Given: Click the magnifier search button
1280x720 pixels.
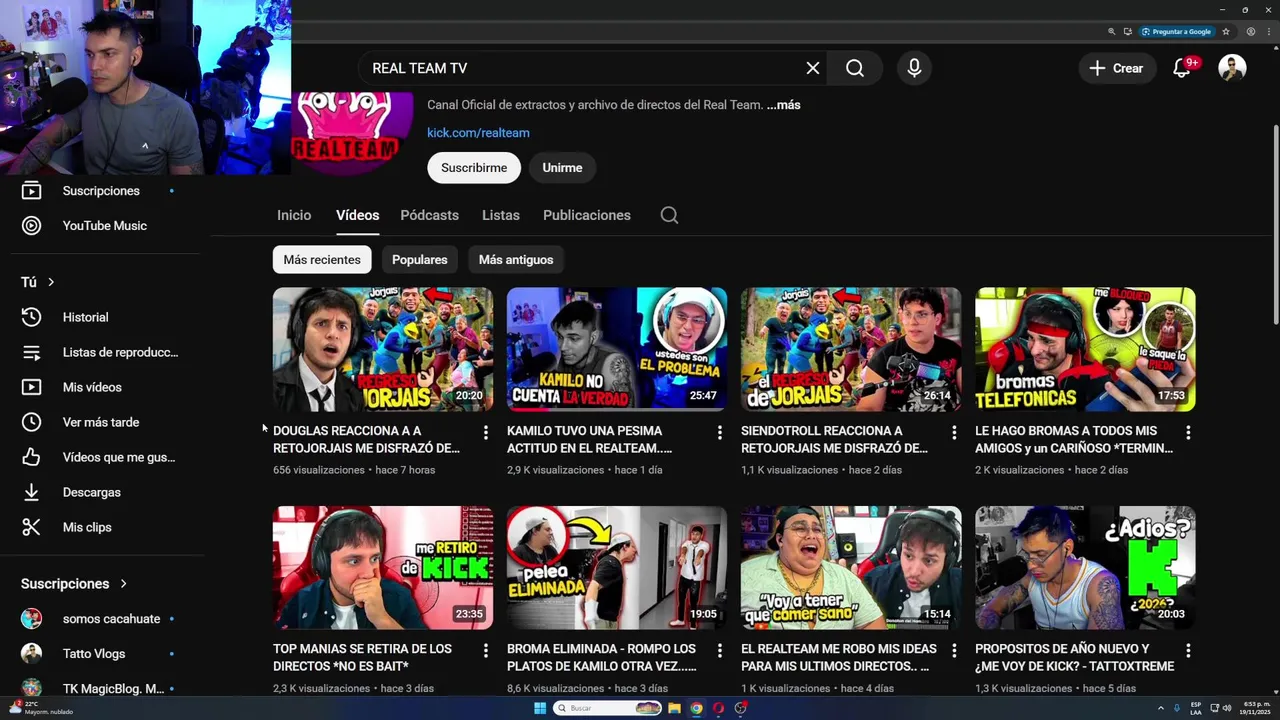Looking at the screenshot, I should (x=855, y=68).
